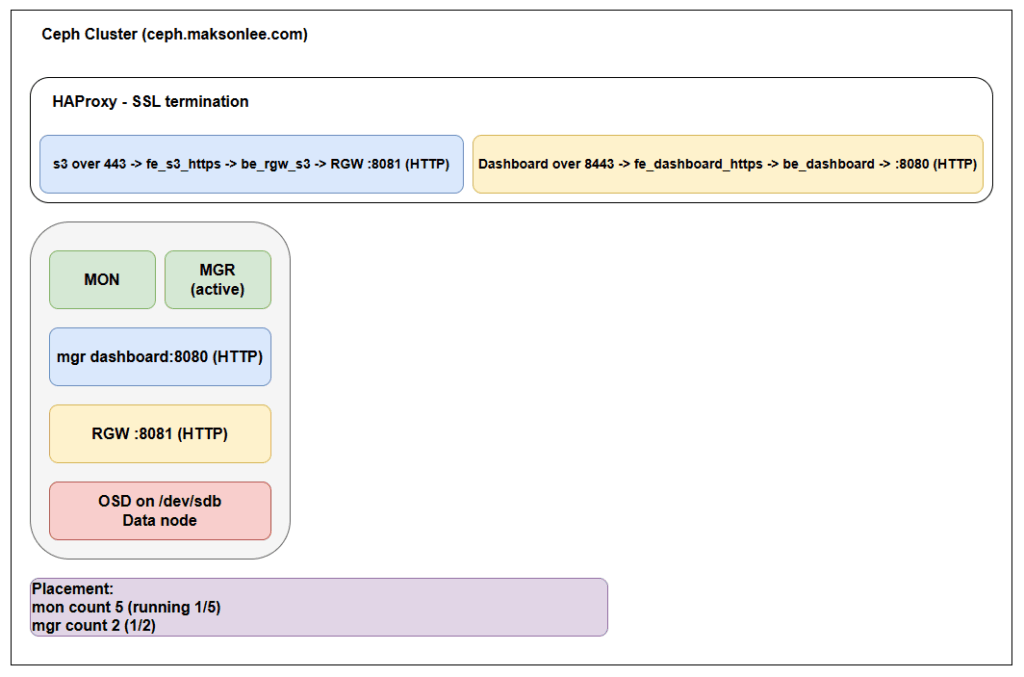Click the Data node text in the red box
Viewport: 1024px width, 677px height.
[160, 520]
